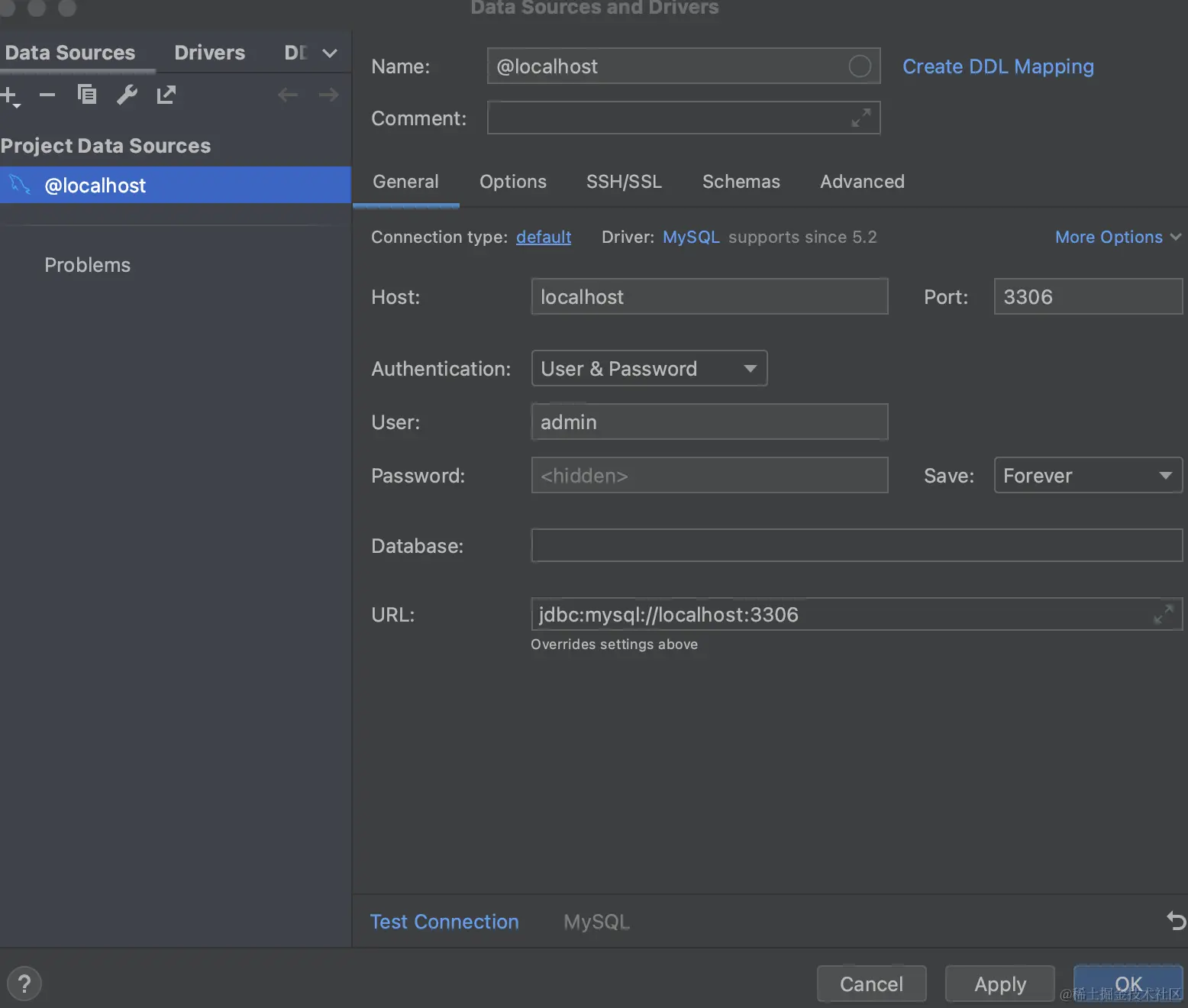Open Authentication User & Password dropdown
The height and width of the screenshot is (1008, 1188).
[649, 368]
